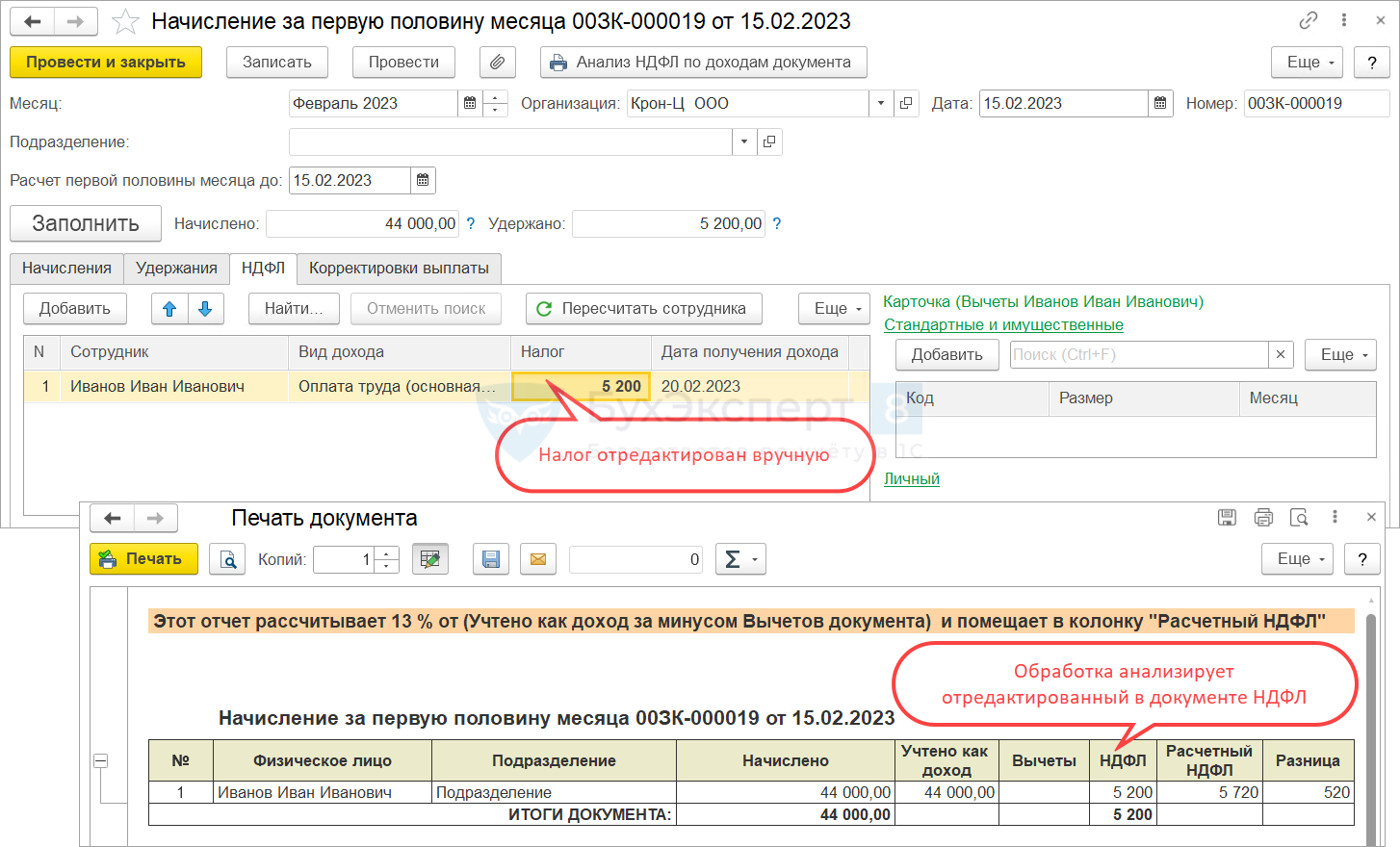1400x847 pixels.
Task: Click the deductions search field
Action: point(1139,354)
